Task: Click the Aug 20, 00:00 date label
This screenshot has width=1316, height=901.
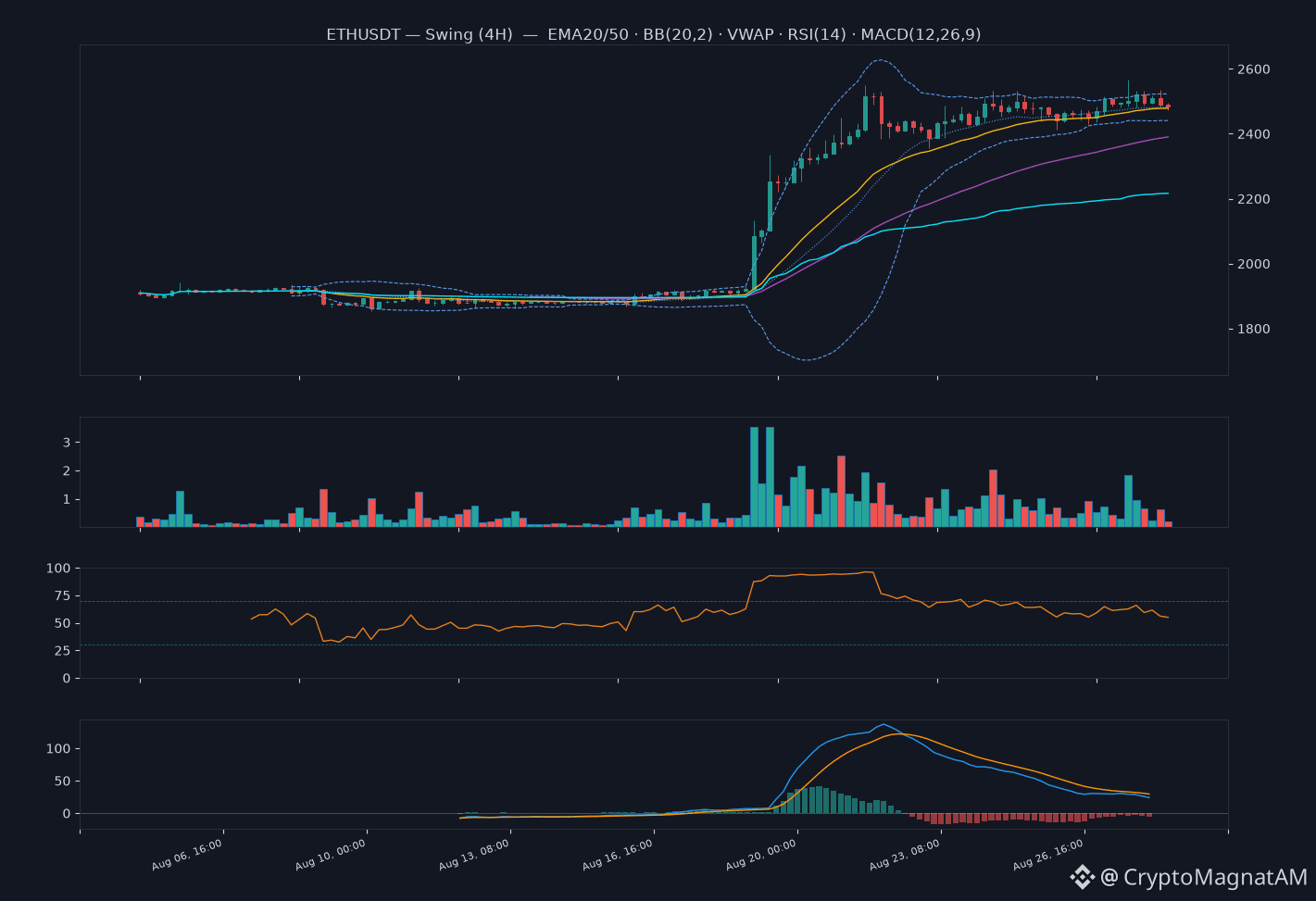Action: [x=762, y=854]
